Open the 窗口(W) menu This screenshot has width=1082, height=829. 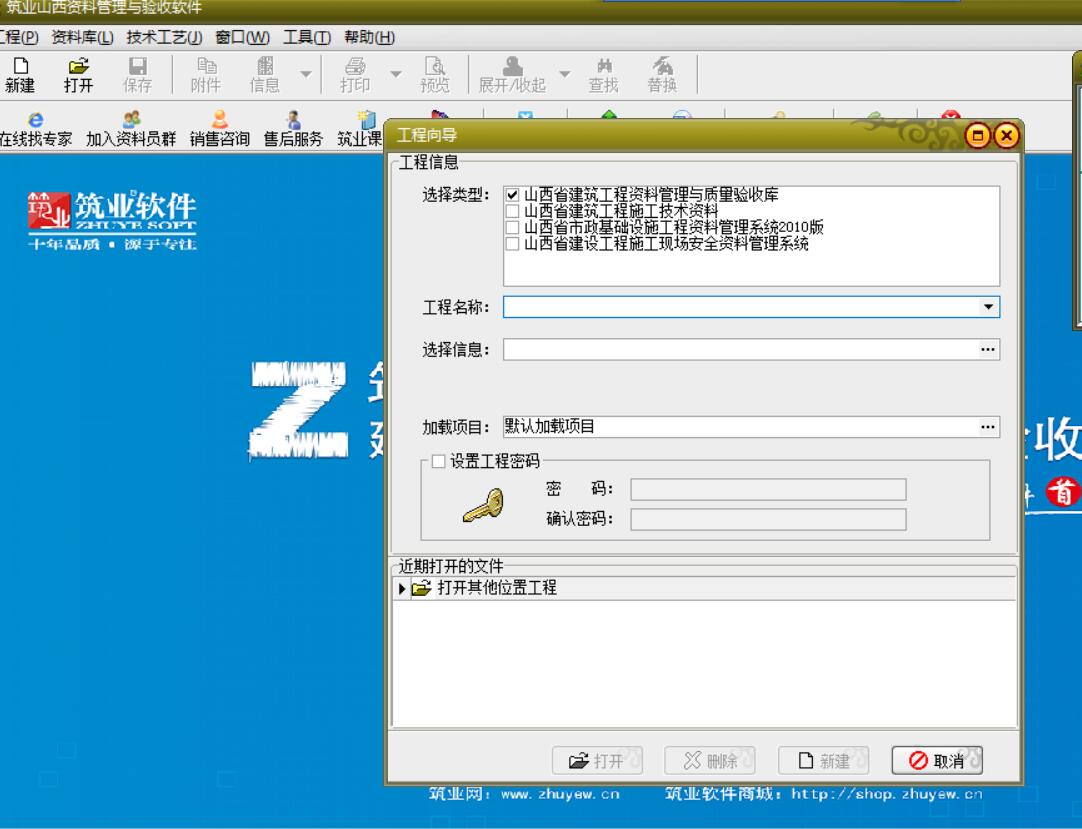(x=242, y=37)
